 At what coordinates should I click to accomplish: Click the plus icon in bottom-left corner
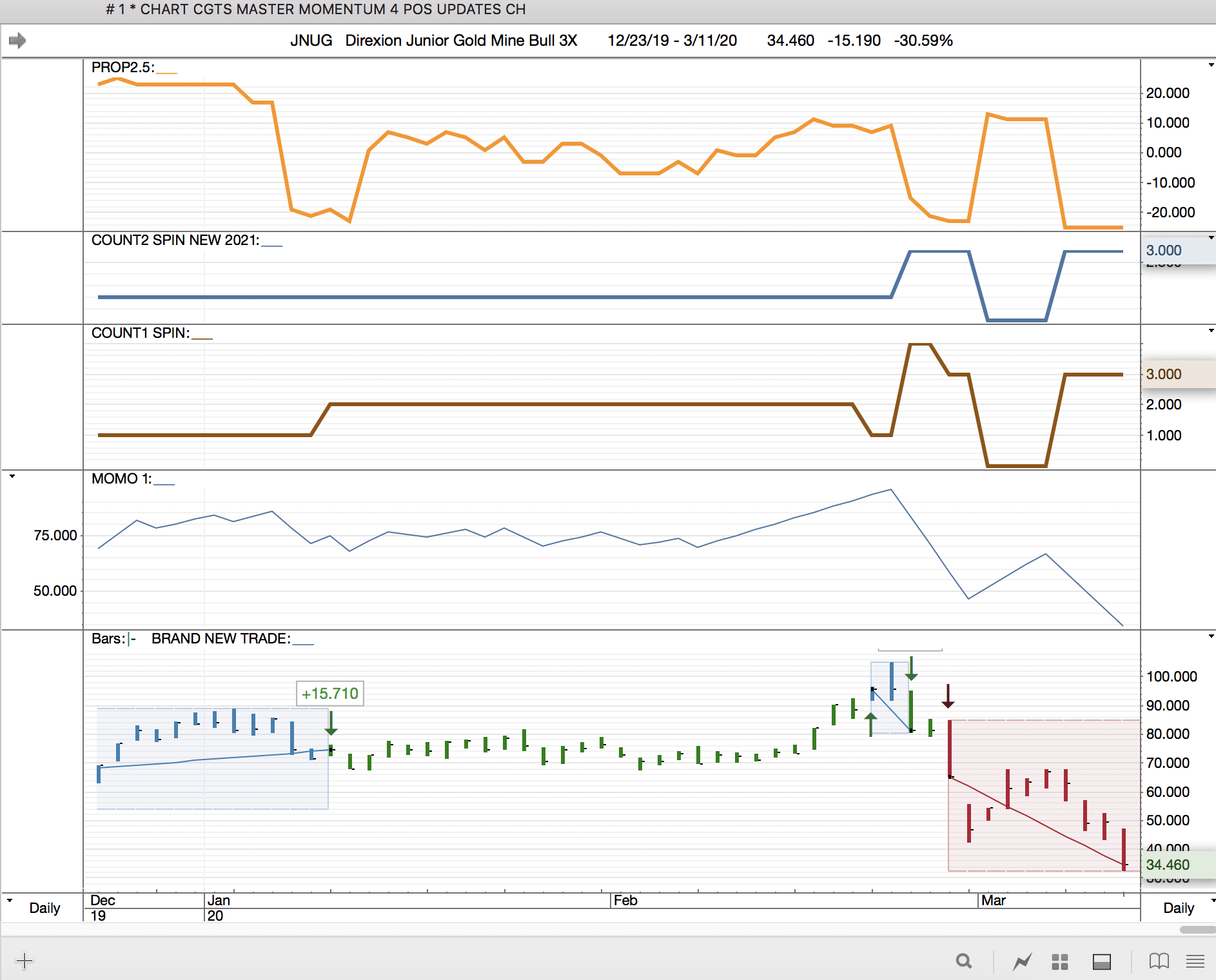pyautogui.click(x=25, y=961)
